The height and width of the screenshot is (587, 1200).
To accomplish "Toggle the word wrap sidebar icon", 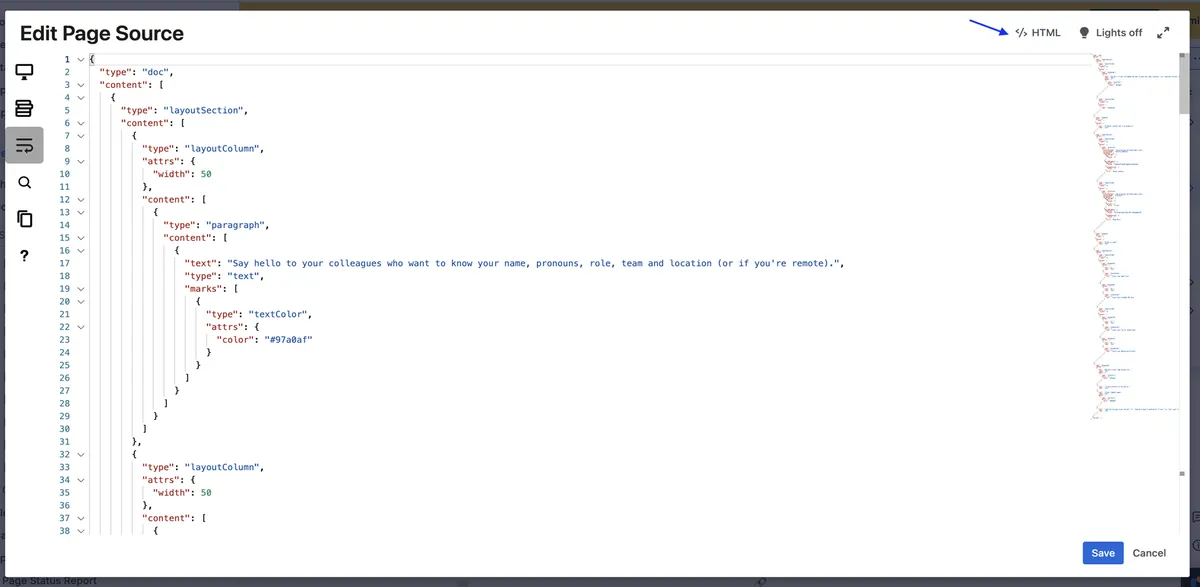I will pyautogui.click(x=24, y=145).
